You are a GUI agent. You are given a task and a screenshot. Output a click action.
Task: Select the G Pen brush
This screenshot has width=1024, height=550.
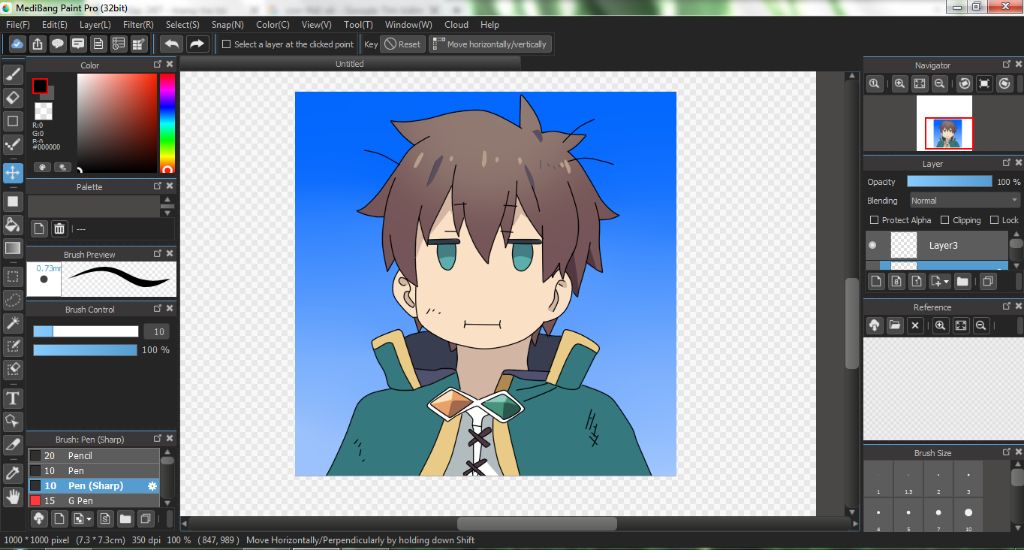click(93, 500)
